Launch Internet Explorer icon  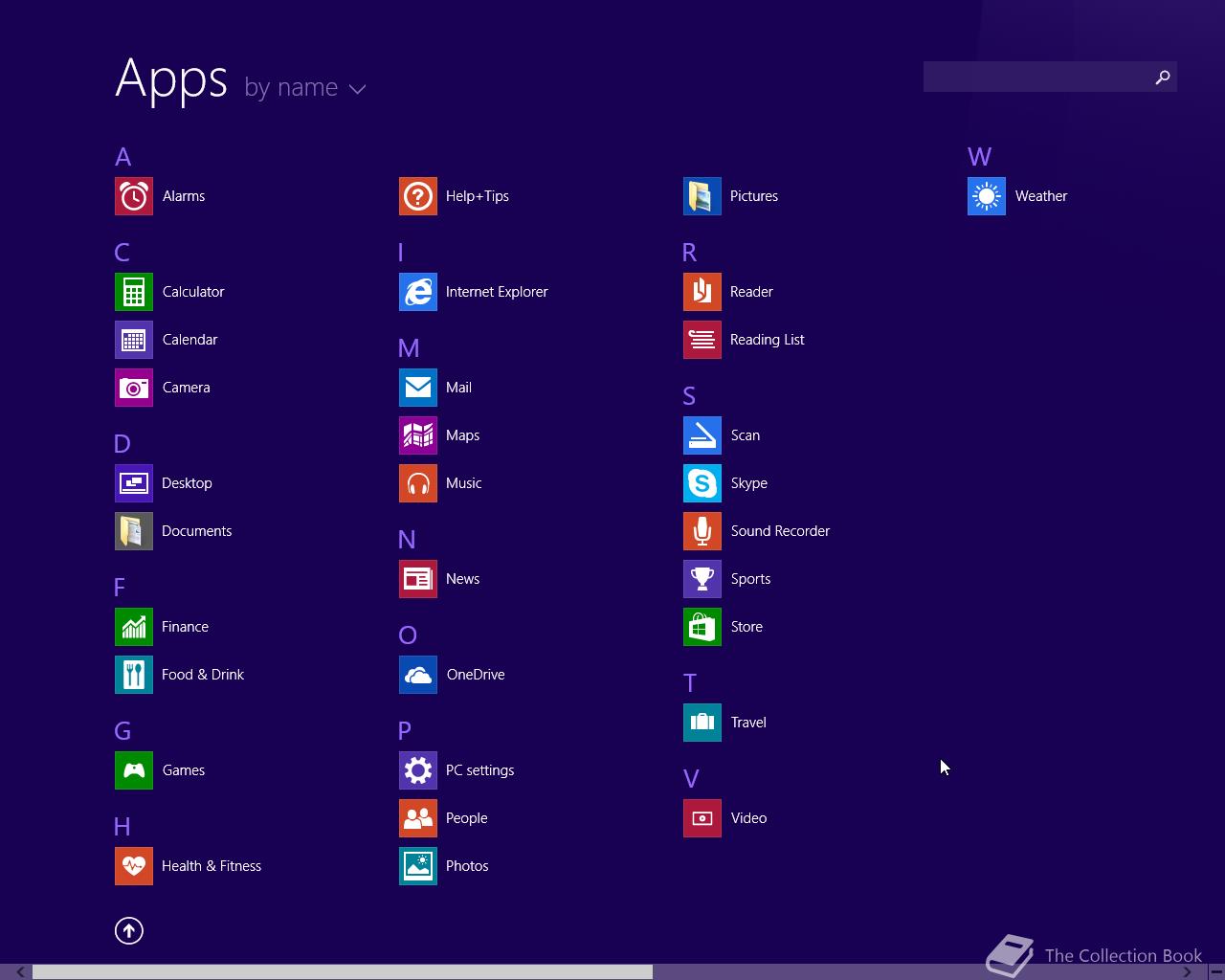tap(418, 292)
